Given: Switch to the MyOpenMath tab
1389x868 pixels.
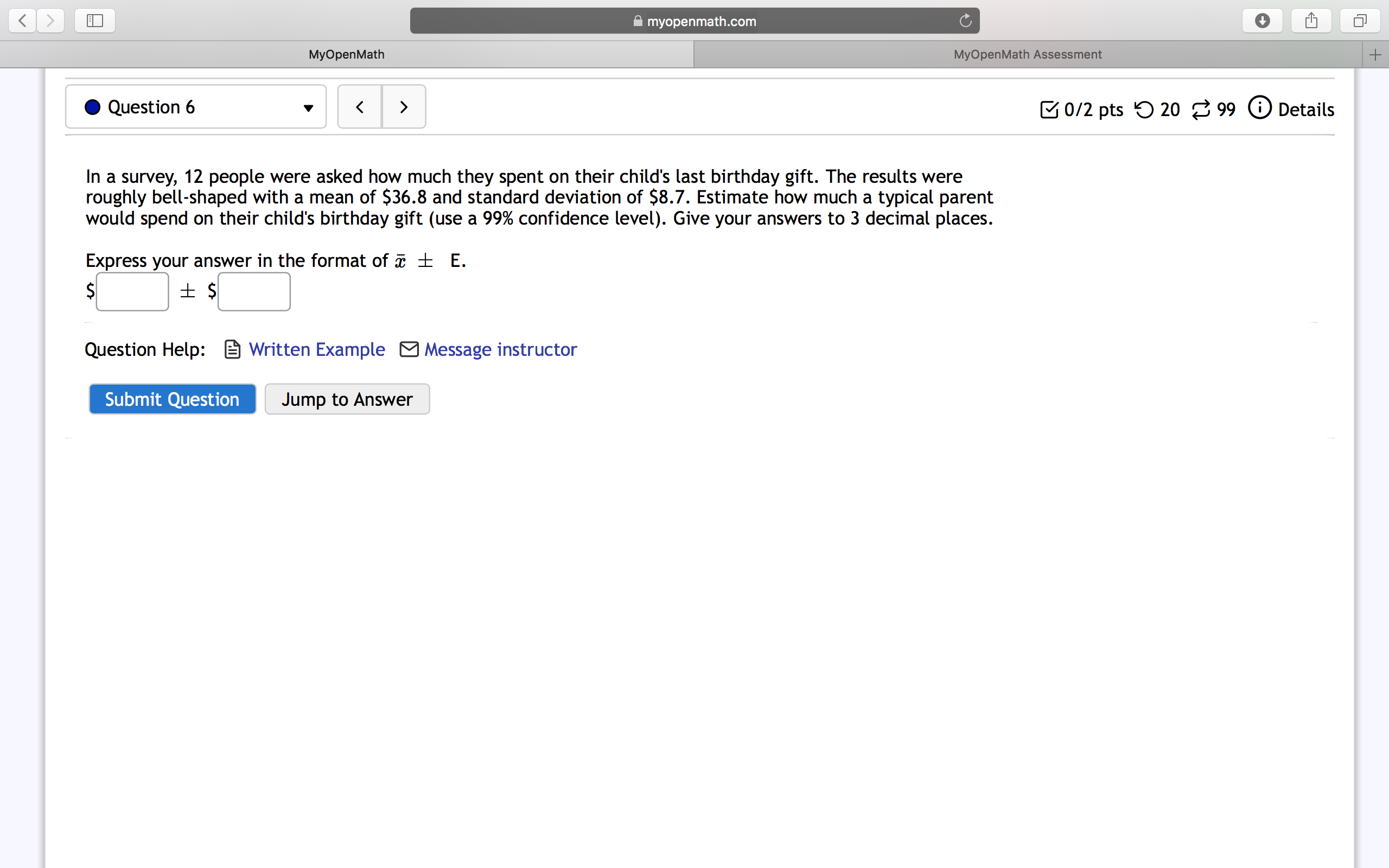Looking at the screenshot, I should 347,55.
